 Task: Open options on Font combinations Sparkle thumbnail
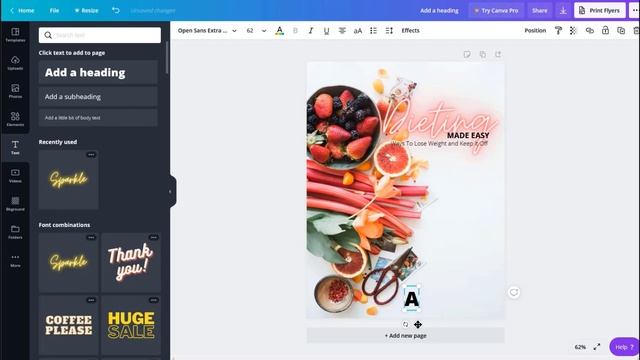91,238
